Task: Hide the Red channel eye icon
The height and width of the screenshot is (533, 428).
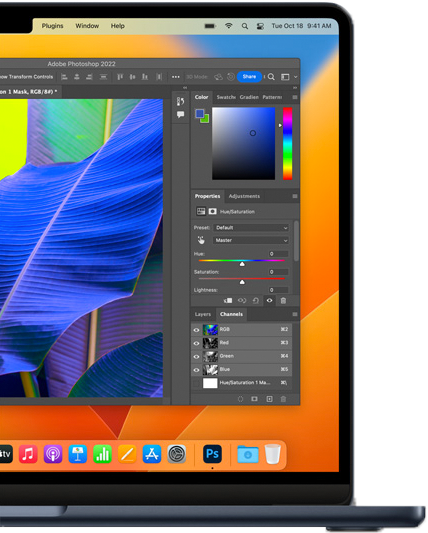Action: coord(196,343)
